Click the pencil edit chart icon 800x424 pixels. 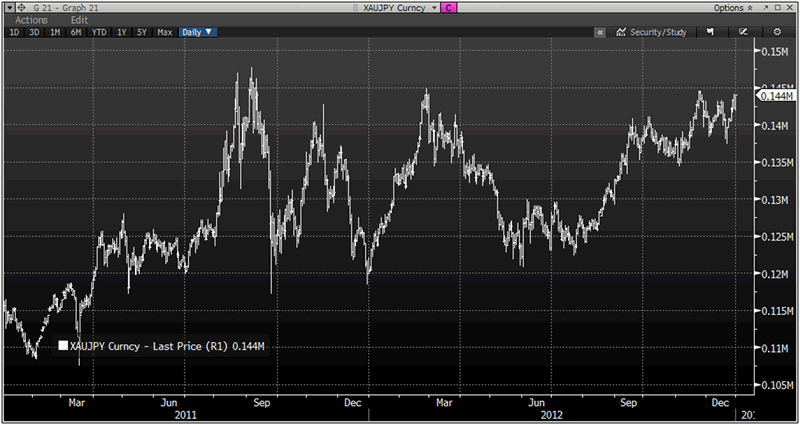point(743,32)
